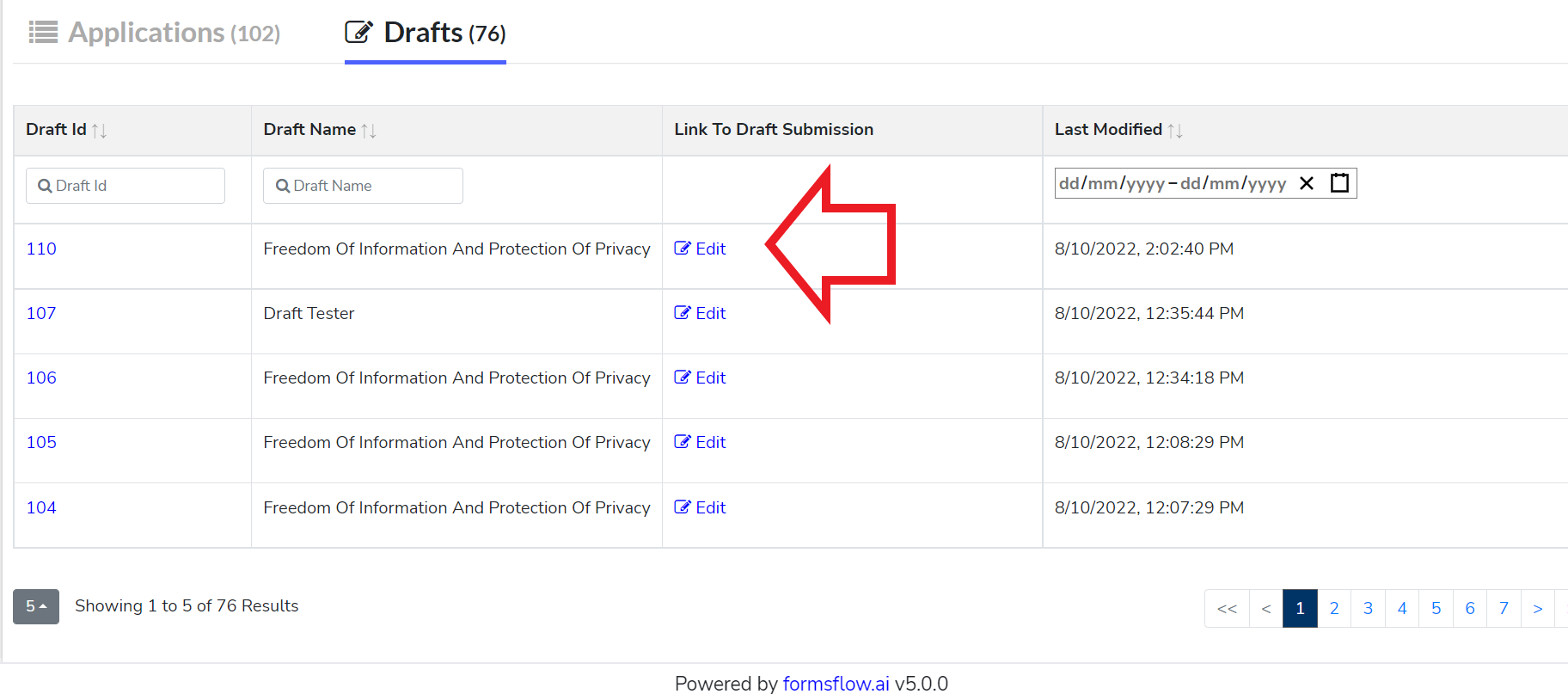1568x694 pixels.
Task: Visit the formsflow.ai footer link
Action: coord(836,684)
